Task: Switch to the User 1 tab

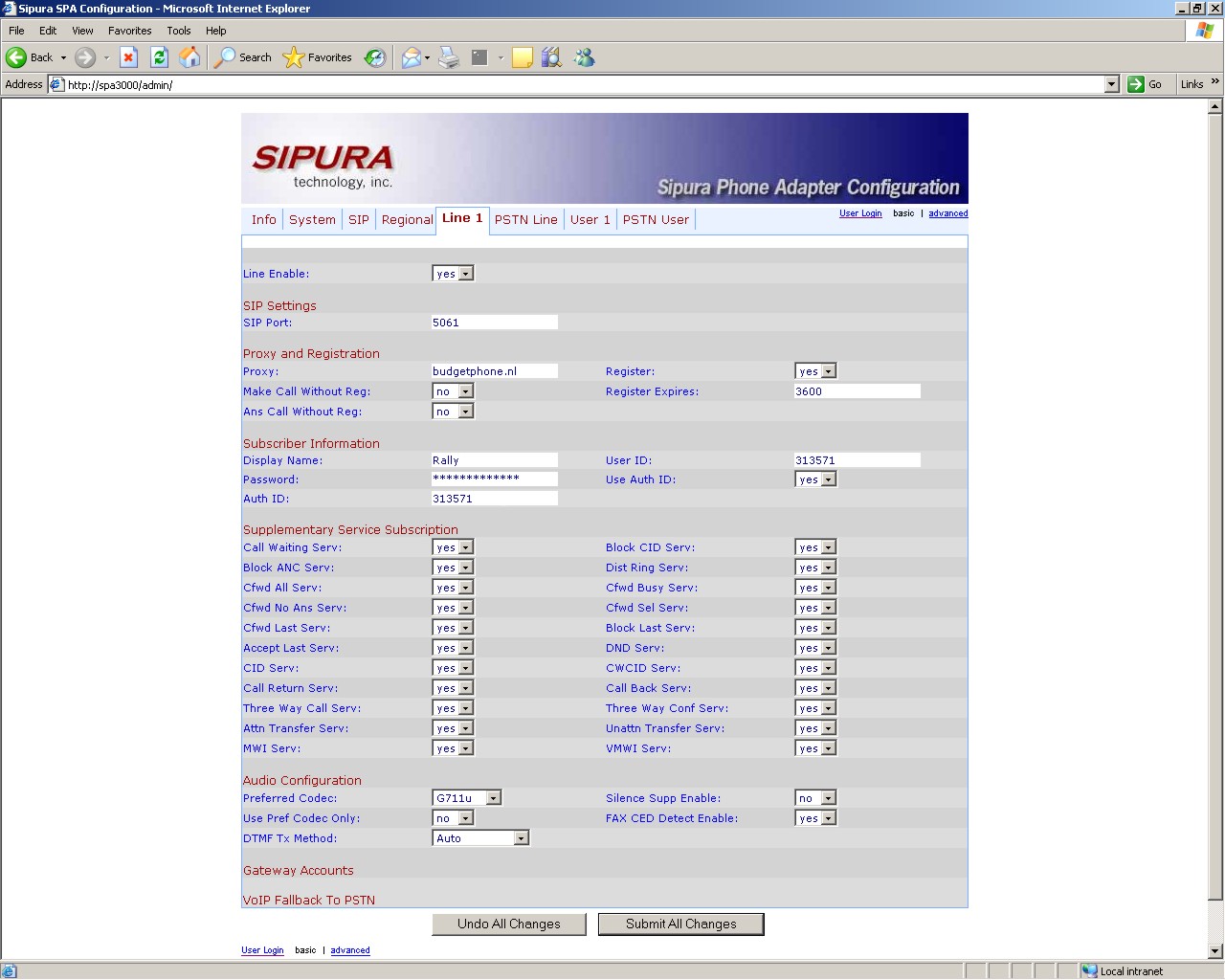Action: (590, 219)
